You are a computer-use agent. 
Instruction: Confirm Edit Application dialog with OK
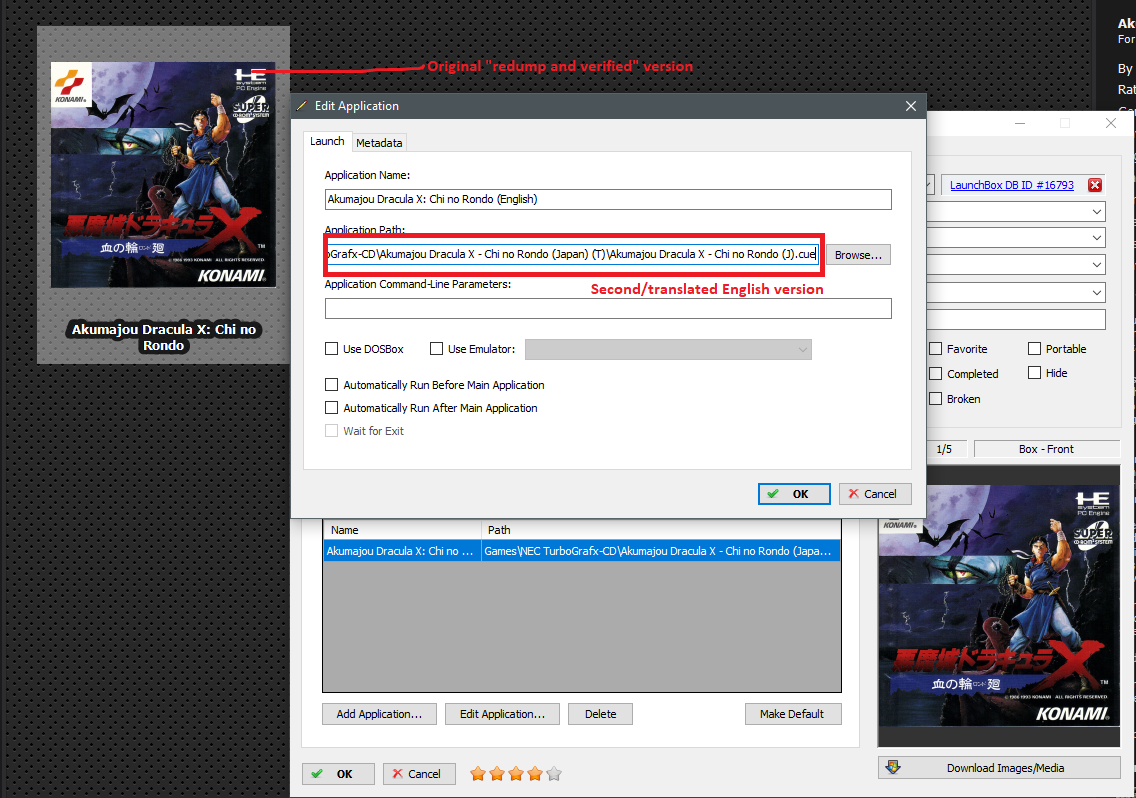click(794, 494)
